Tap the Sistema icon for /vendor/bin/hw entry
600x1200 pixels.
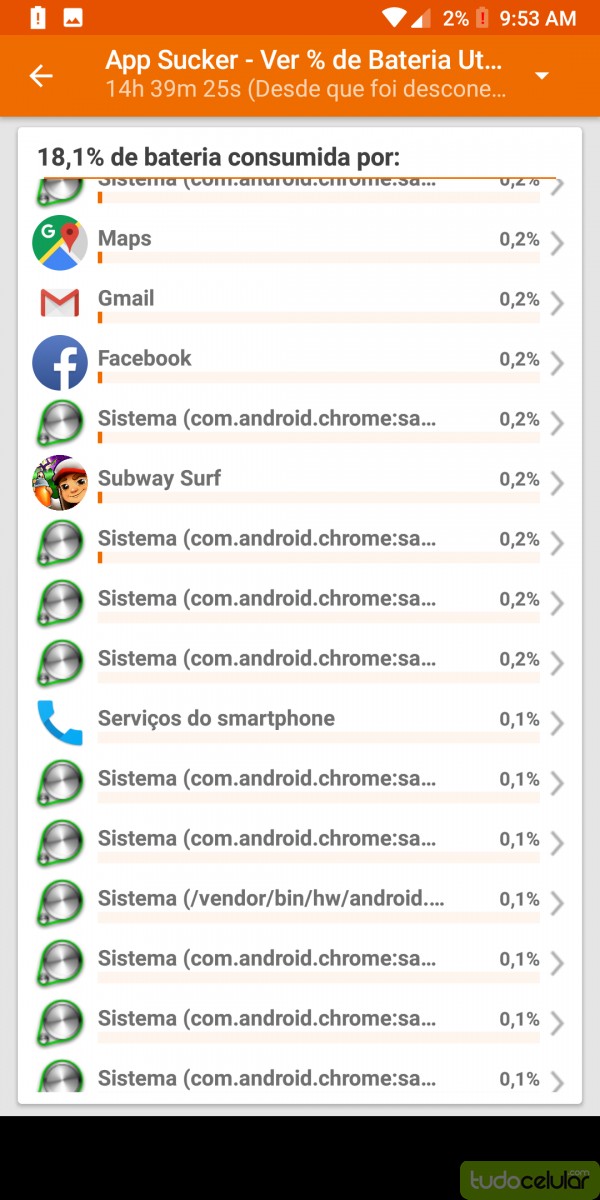pos(60,902)
